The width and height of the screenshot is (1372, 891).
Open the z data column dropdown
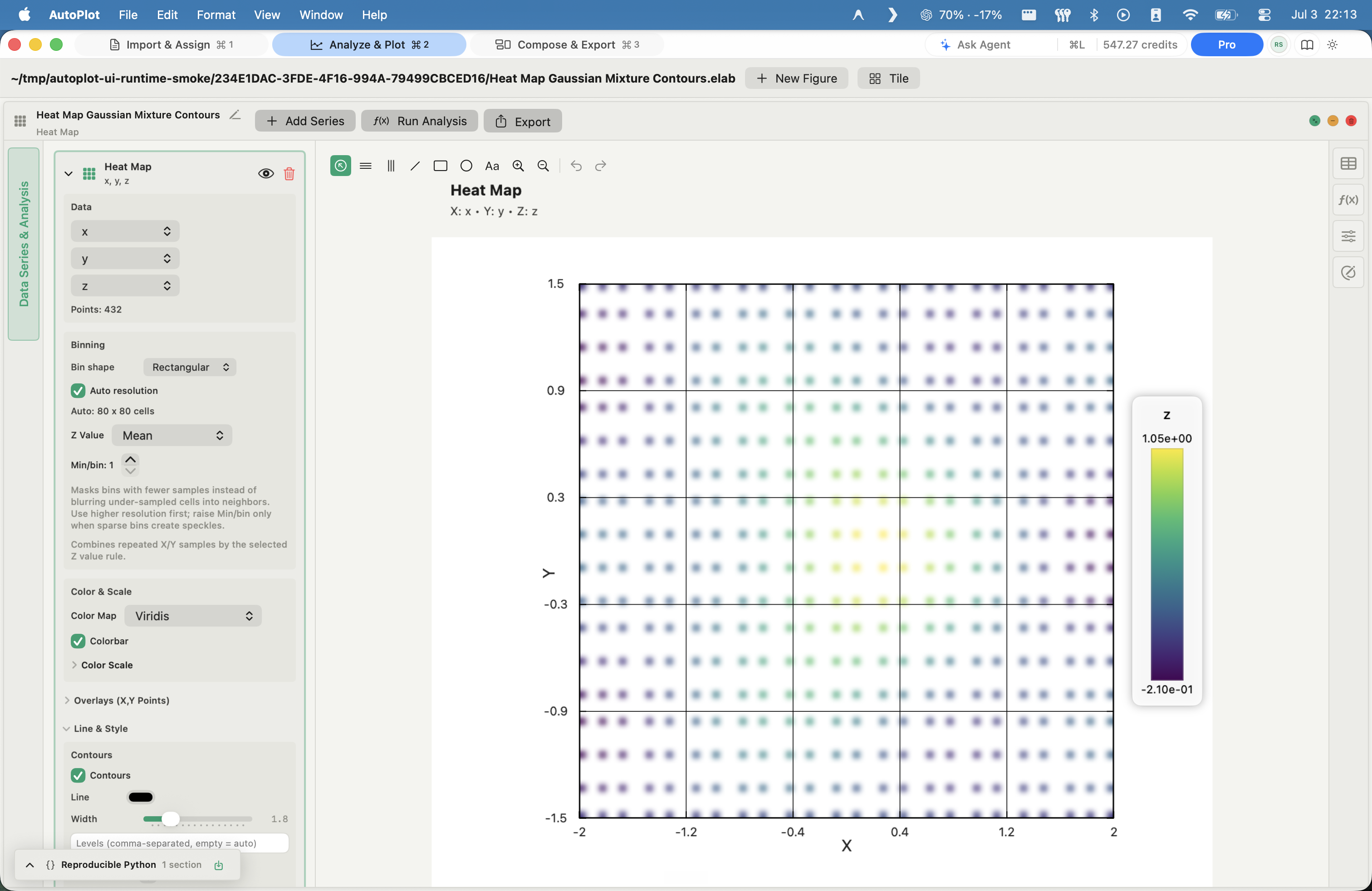point(125,286)
